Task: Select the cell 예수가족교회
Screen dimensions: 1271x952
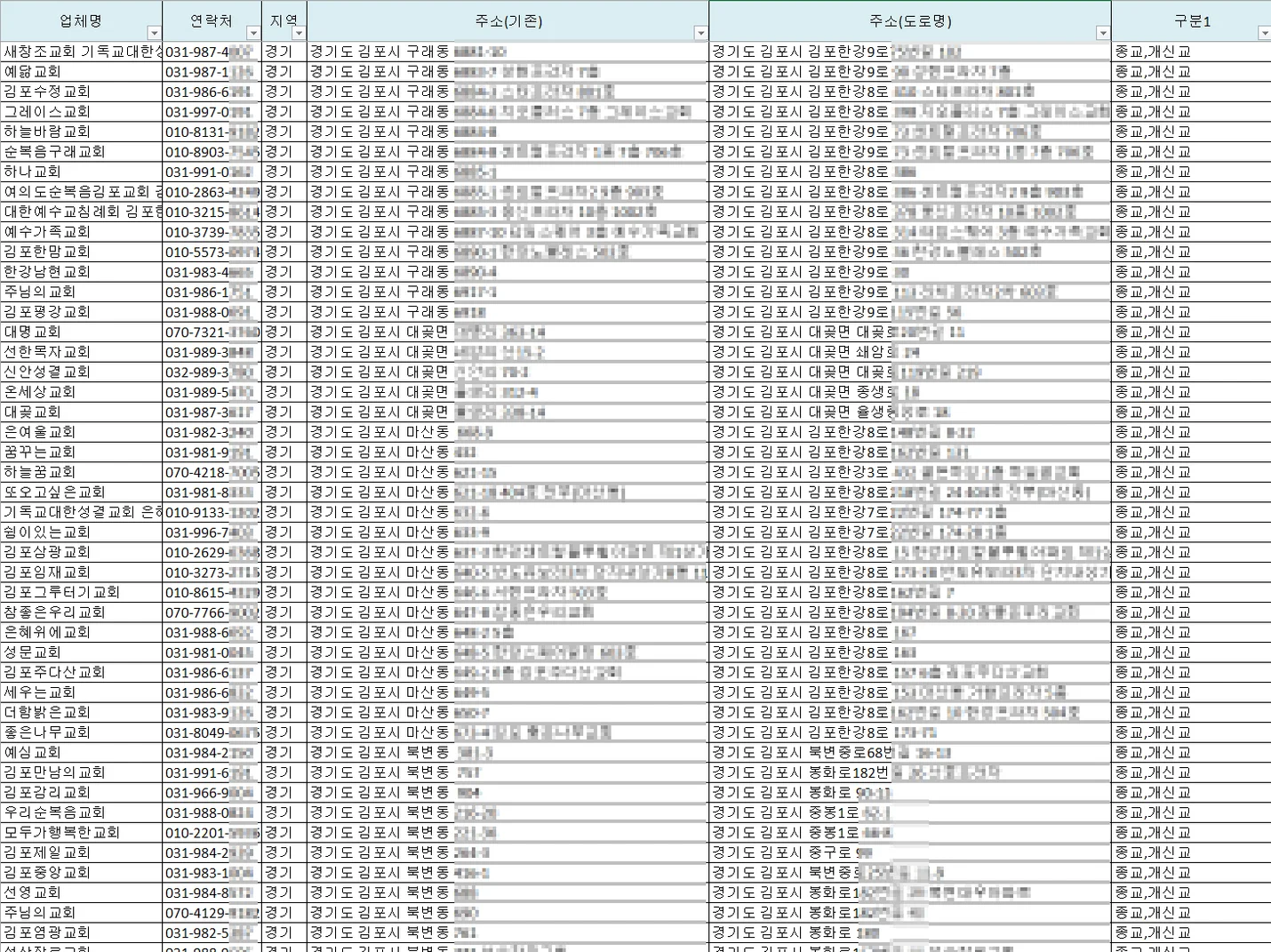Action: (x=82, y=232)
